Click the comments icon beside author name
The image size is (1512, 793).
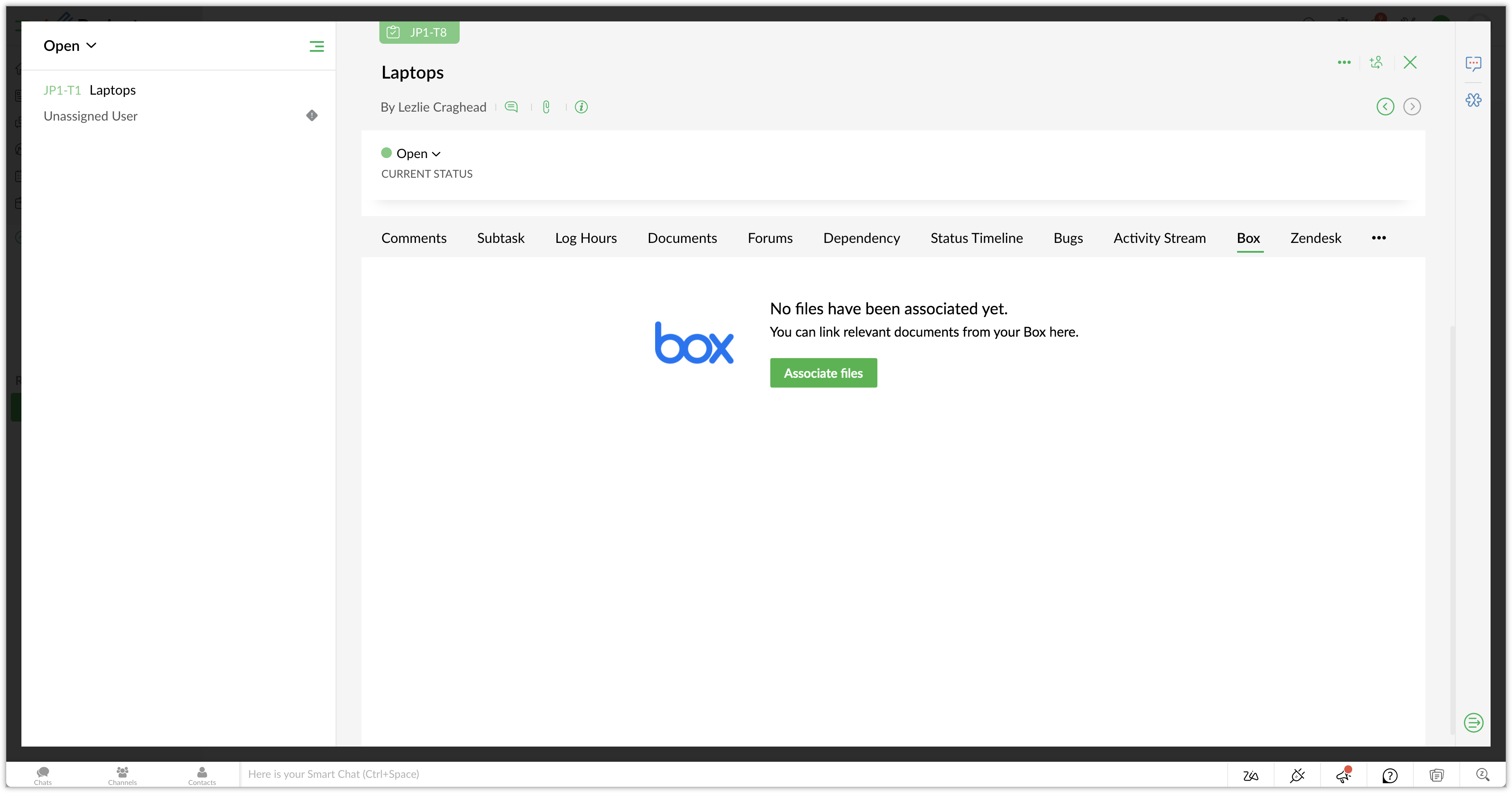click(x=511, y=107)
